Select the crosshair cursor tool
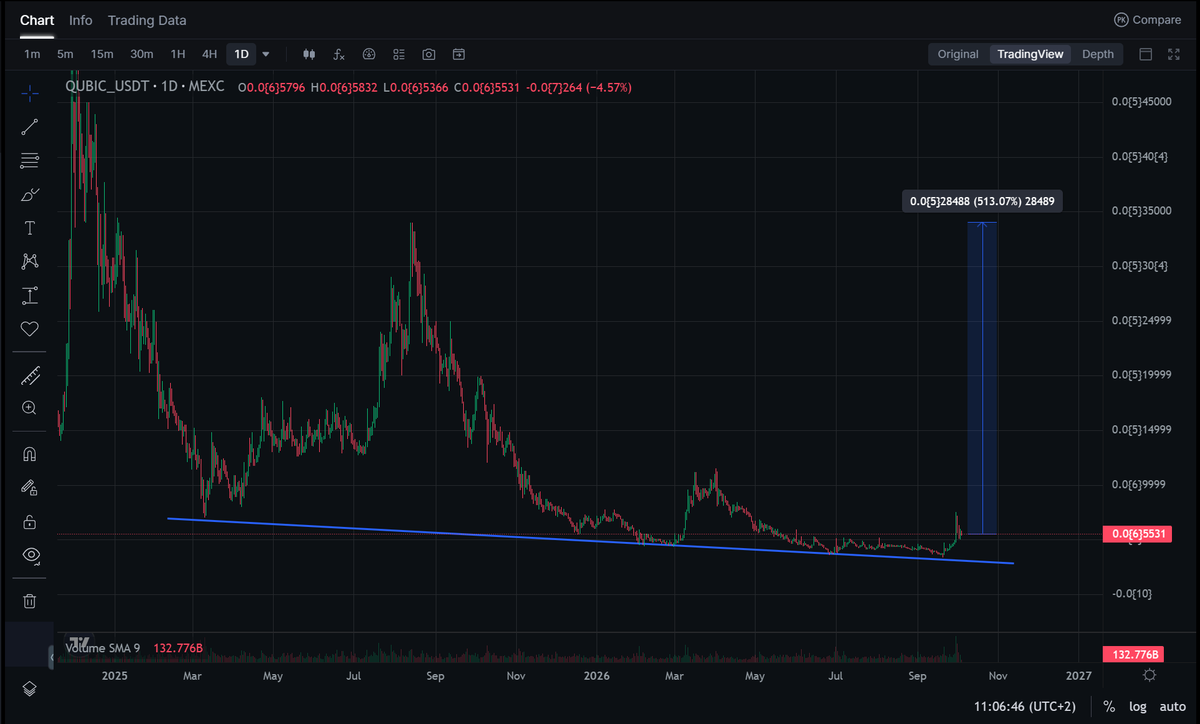This screenshot has width=1200, height=724. (30, 93)
